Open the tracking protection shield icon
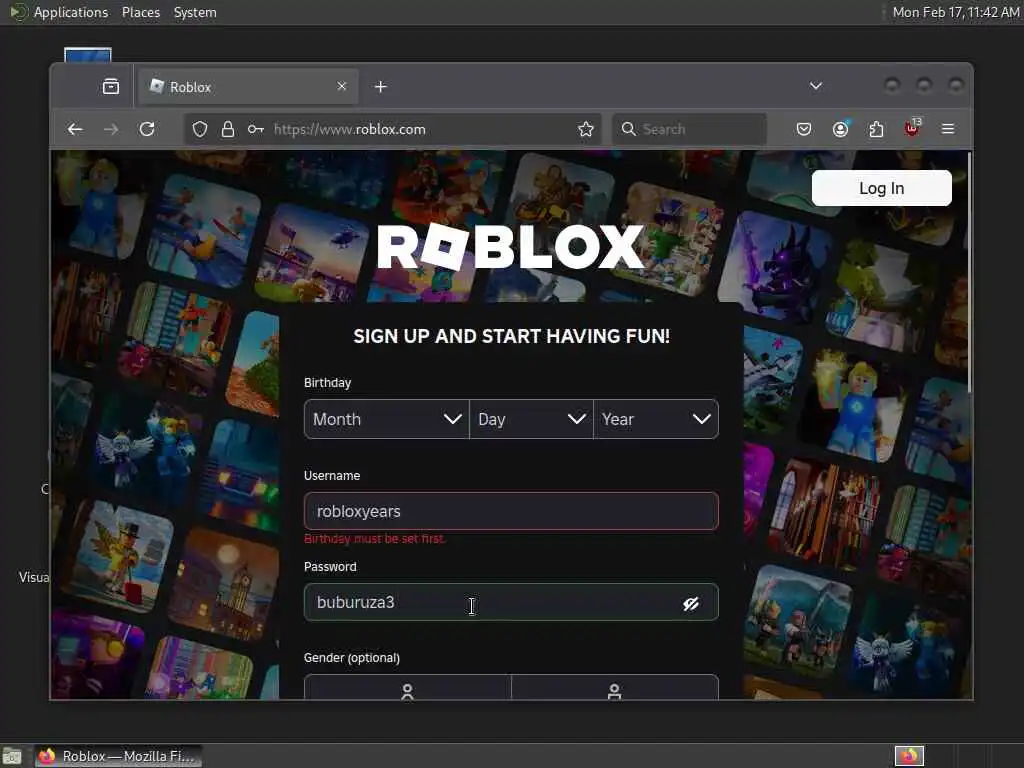1024x768 pixels. click(x=200, y=129)
